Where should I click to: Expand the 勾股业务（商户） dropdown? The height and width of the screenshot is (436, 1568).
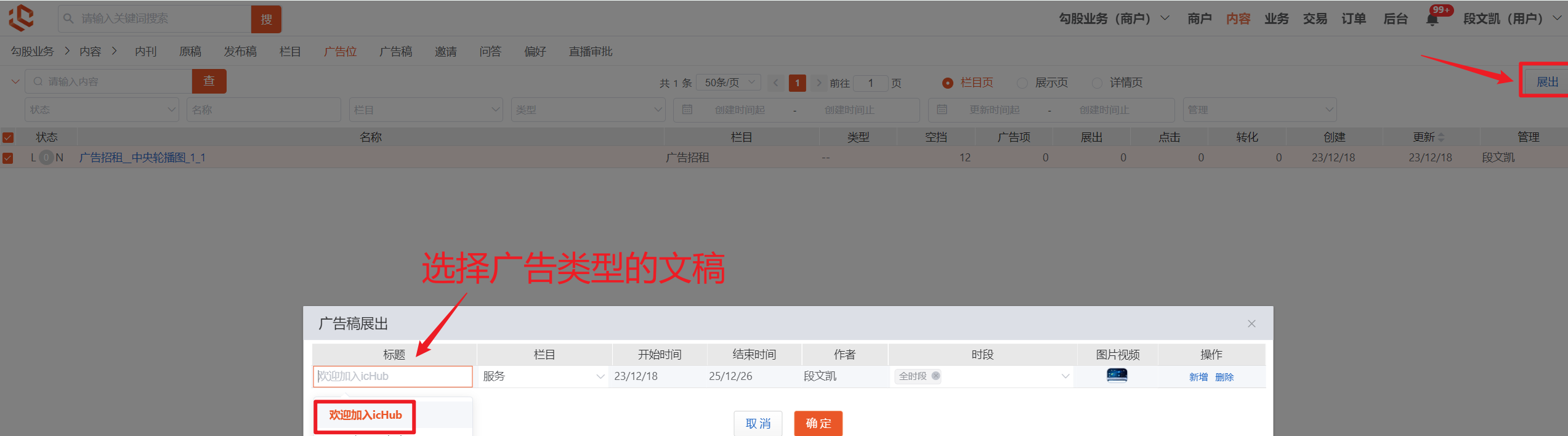pyautogui.click(x=1114, y=18)
